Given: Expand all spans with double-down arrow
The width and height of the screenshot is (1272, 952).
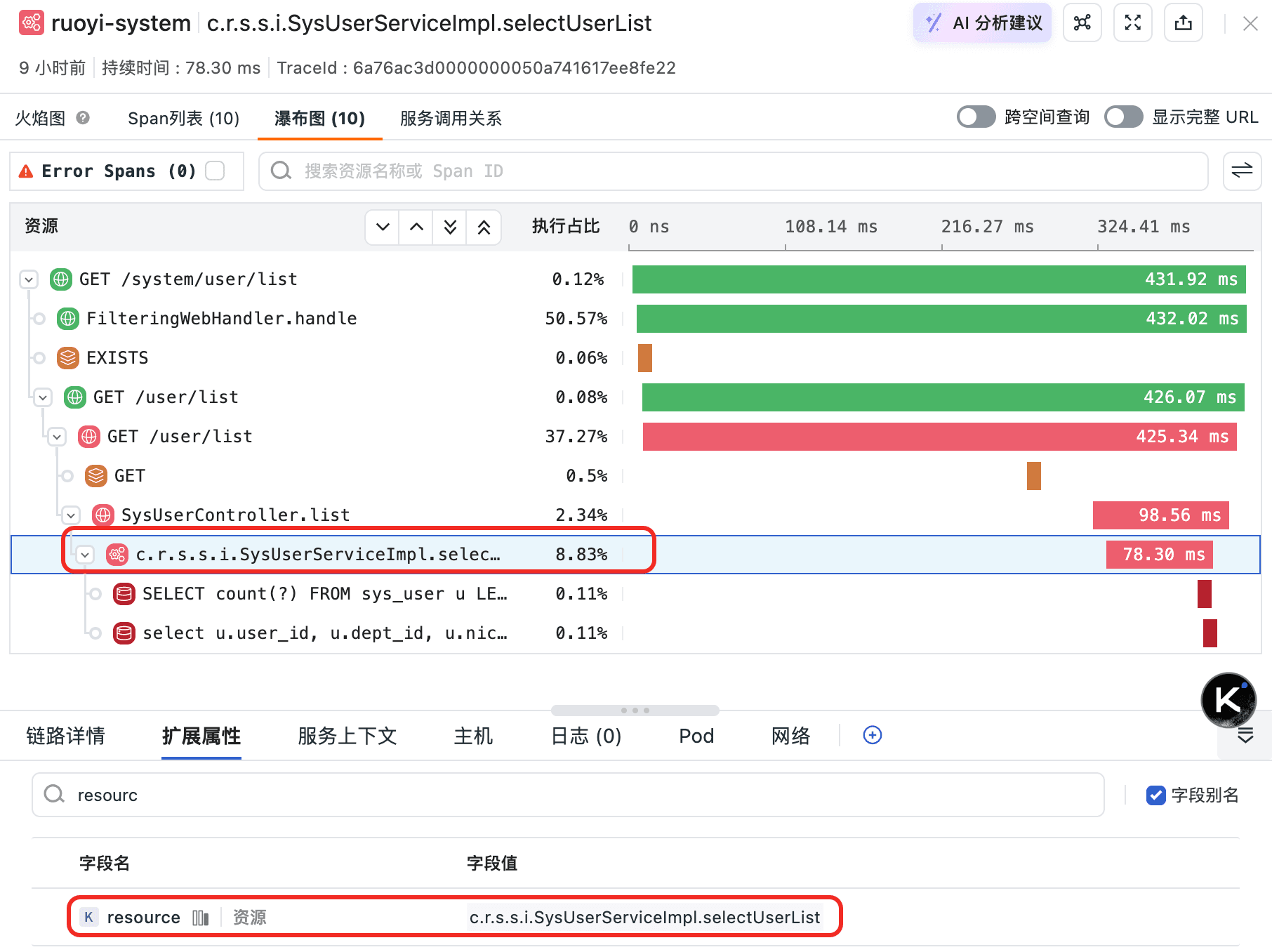Looking at the screenshot, I should pyautogui.click(x=450, y=227).
